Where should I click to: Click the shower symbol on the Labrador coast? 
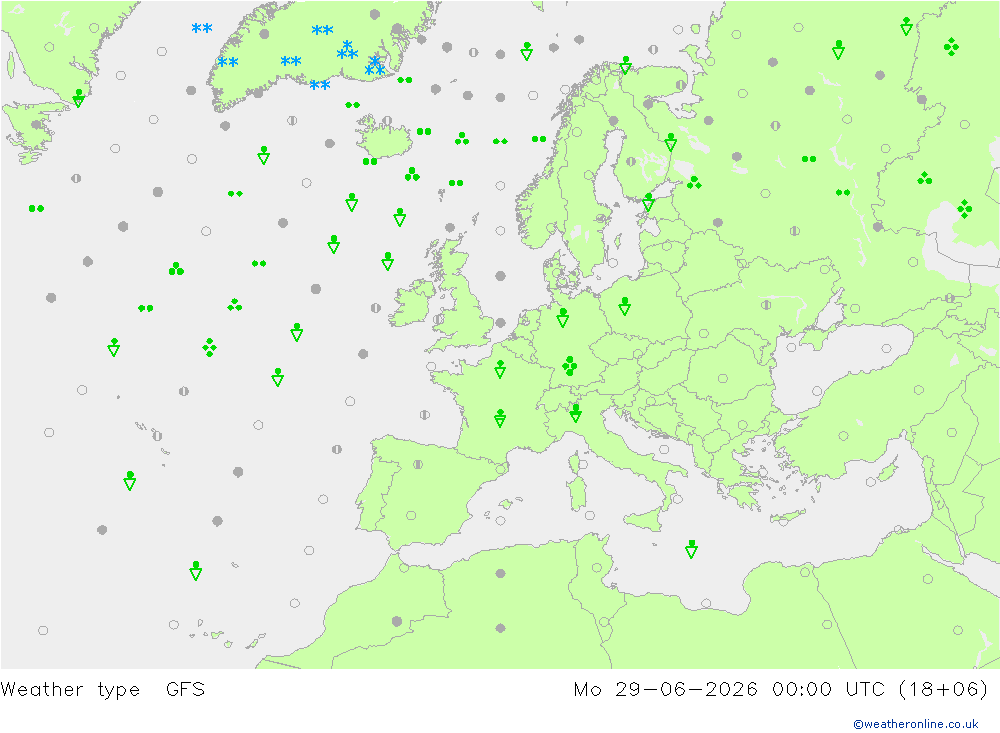click(78, 98)
